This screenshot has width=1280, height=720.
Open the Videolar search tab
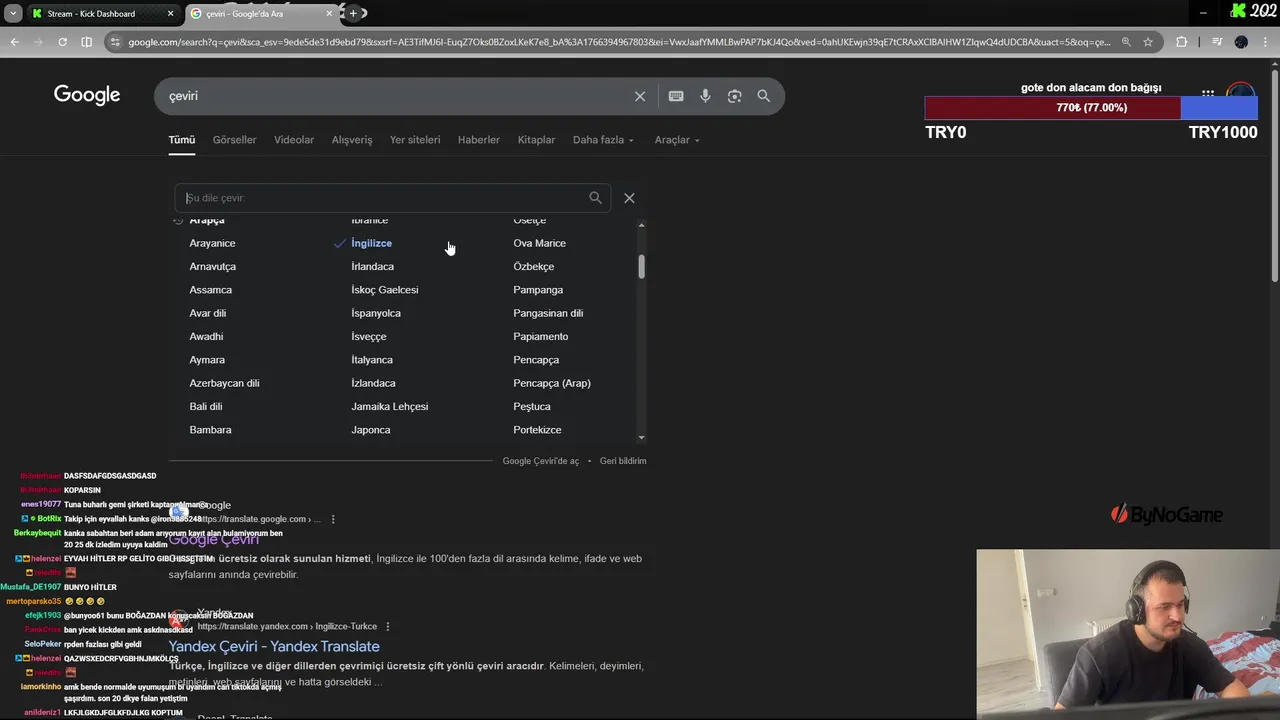[x=294, y=140]
